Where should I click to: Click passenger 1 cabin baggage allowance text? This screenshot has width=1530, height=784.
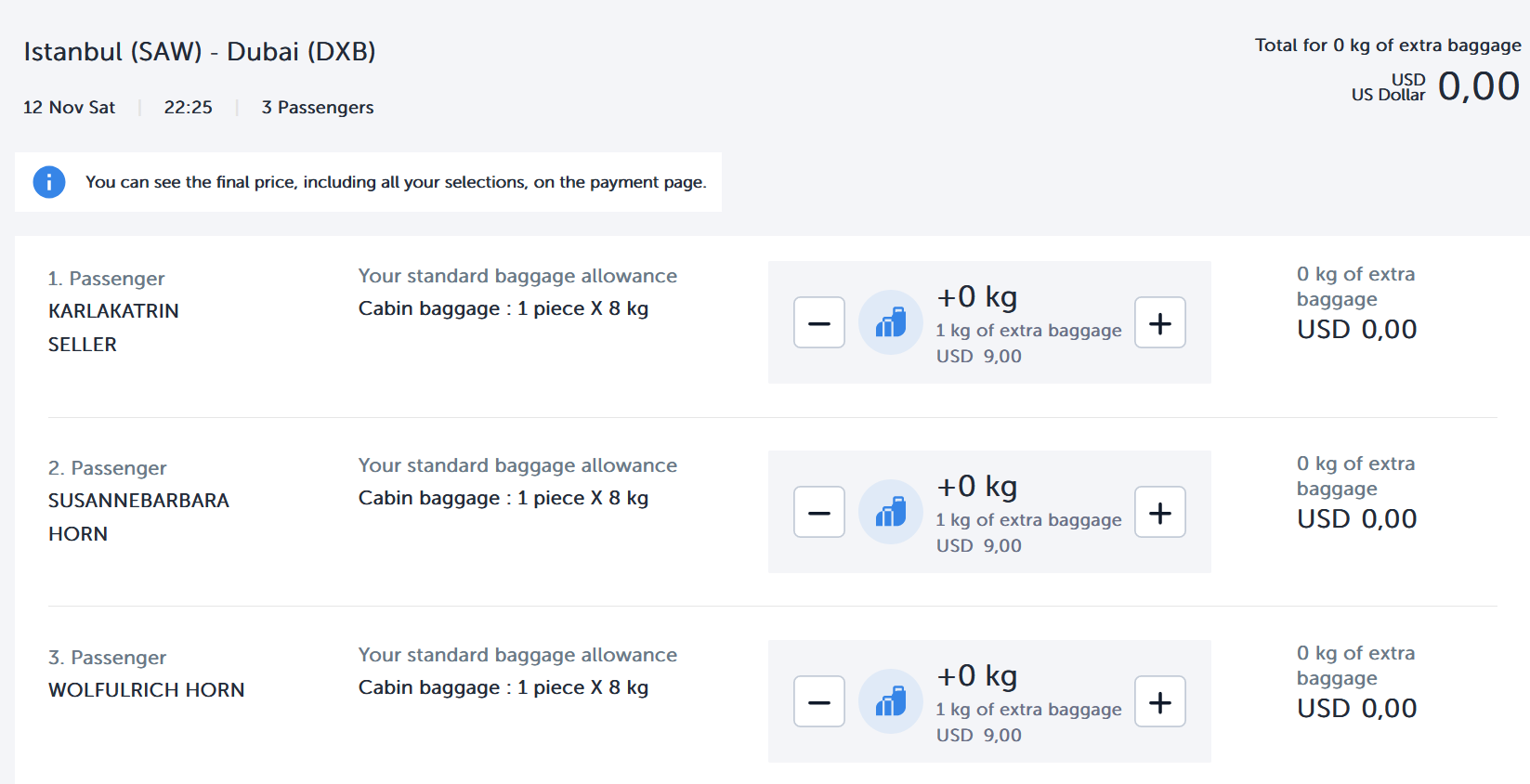tap(503, 308)
